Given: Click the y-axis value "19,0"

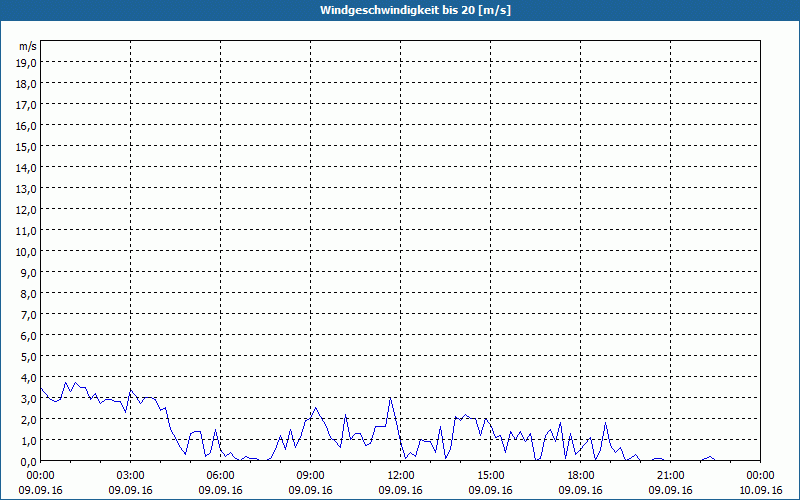Looking at the screenshot, I should click(x=27, y=63).
